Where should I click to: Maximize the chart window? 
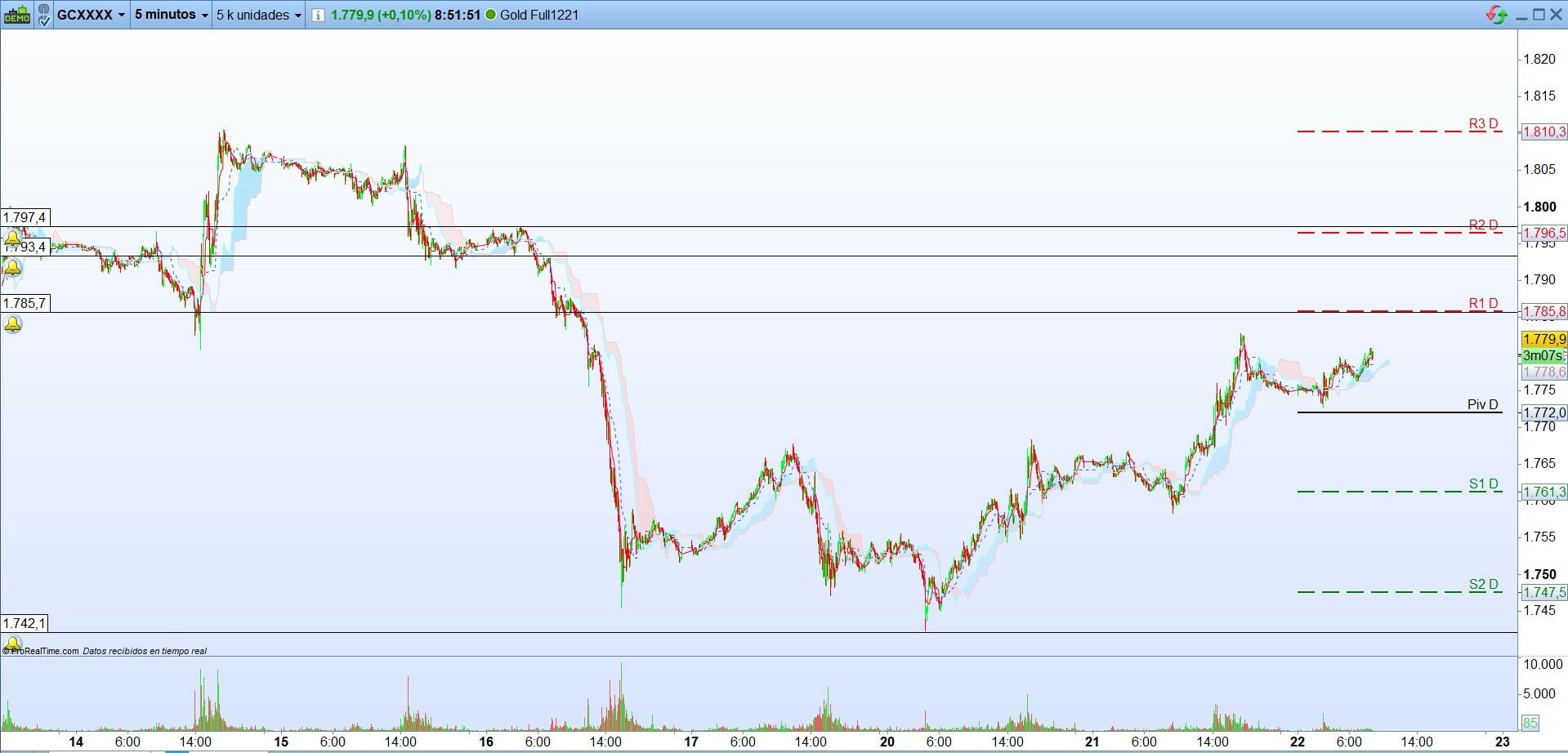point(1539,15)
